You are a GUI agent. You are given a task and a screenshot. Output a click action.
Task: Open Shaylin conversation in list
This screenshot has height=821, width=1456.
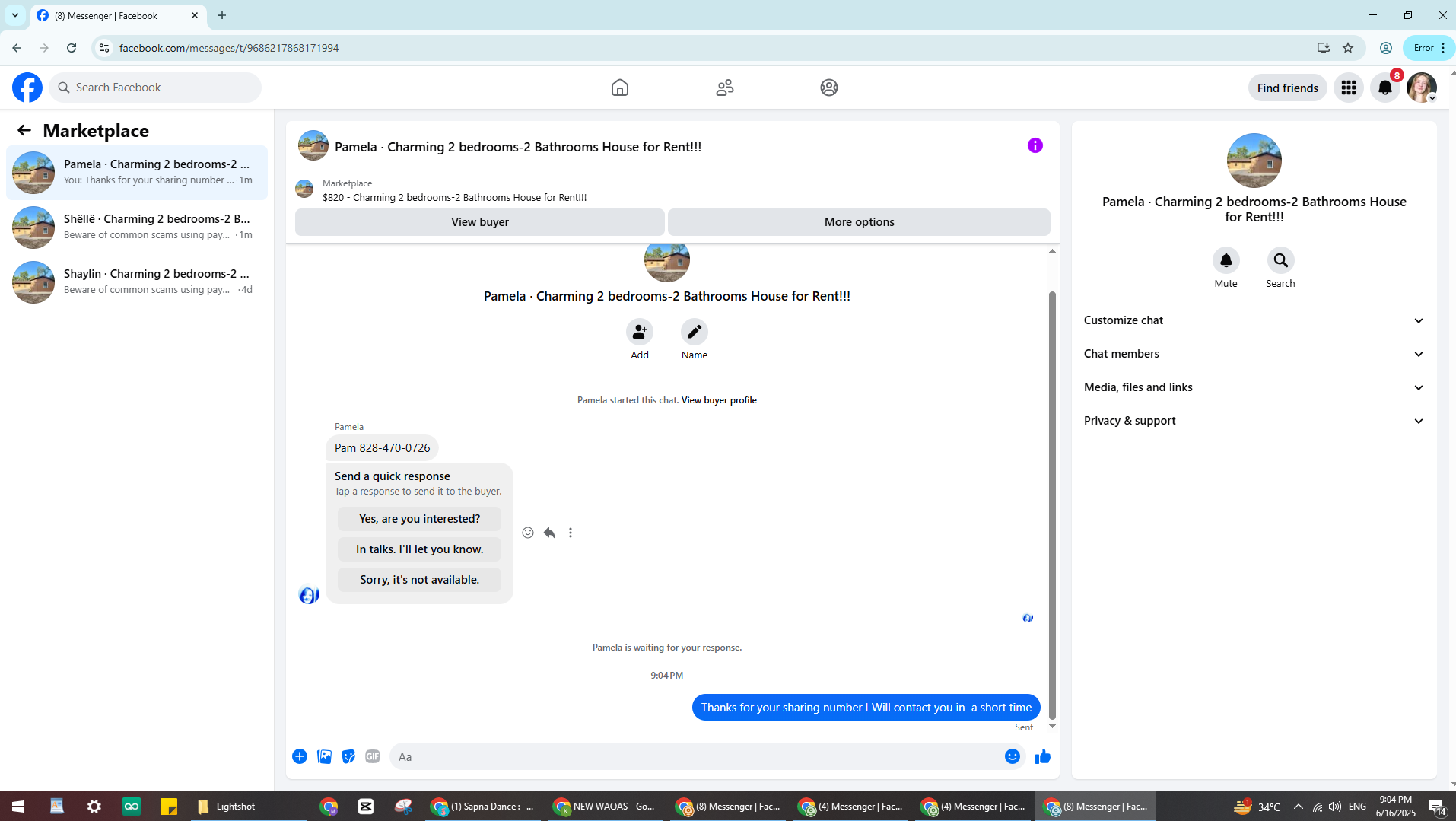[137, 282]
